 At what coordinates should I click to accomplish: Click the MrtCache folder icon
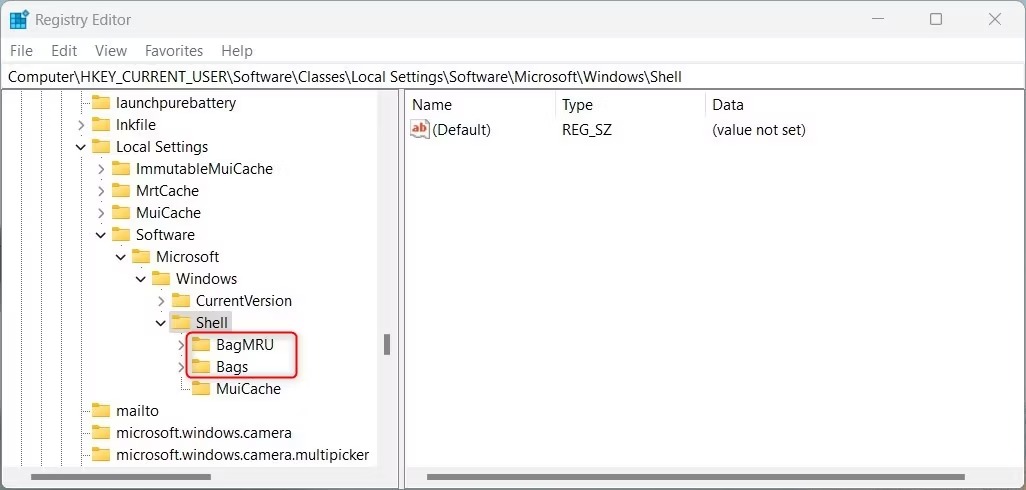click(x=121, y=190)
